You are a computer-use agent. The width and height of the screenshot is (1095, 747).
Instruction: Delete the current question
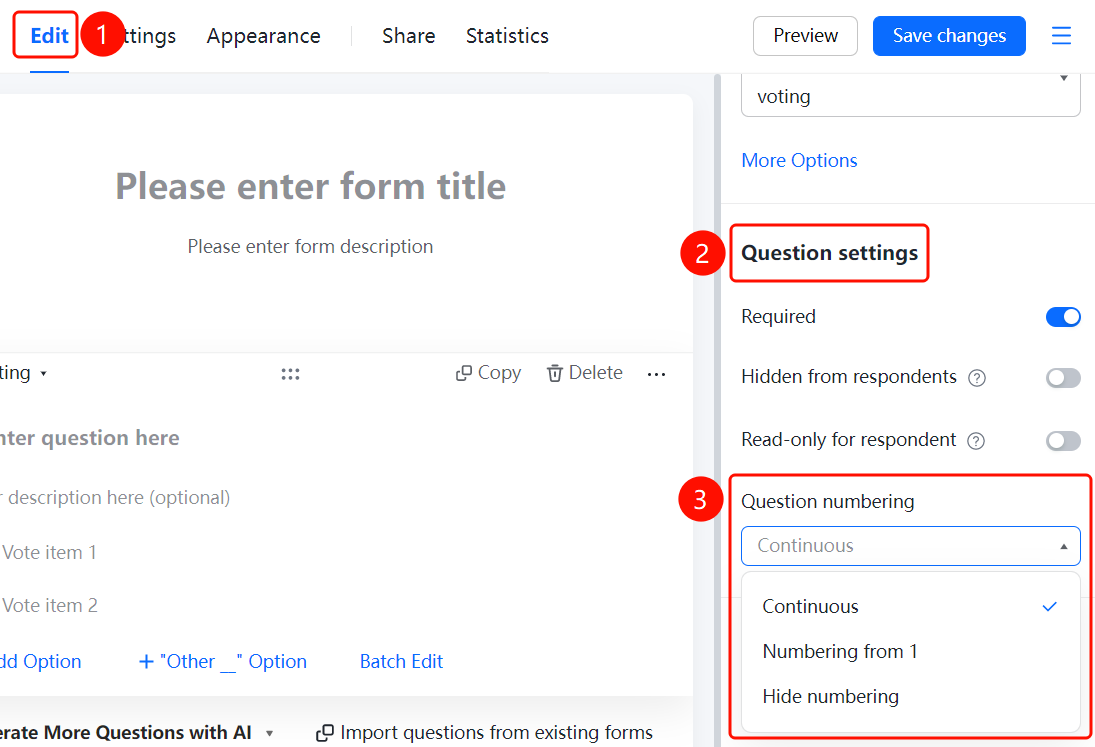(585, 373)
